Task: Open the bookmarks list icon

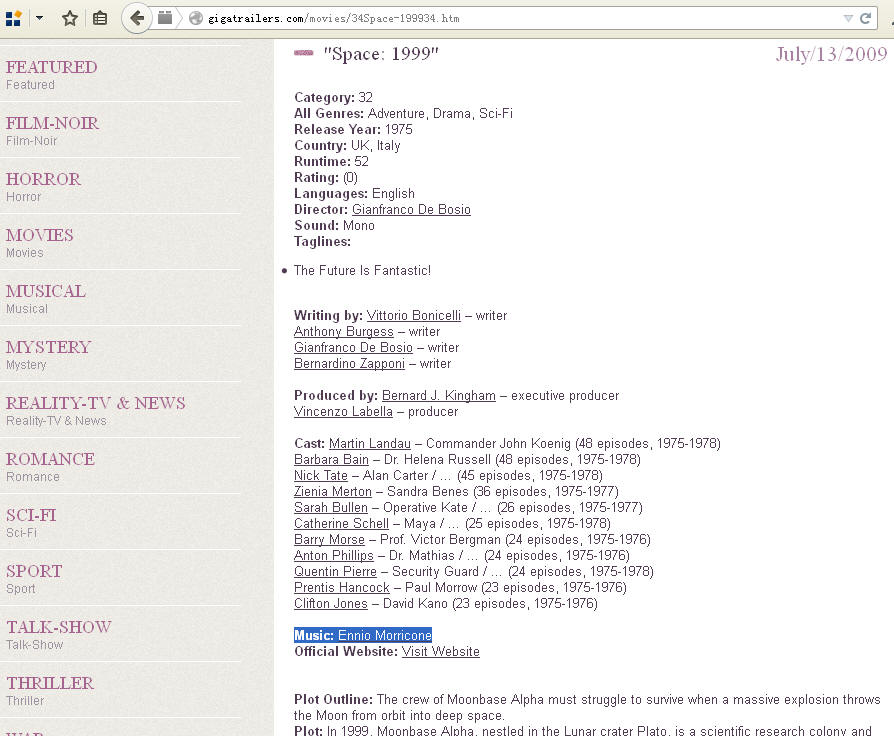Action: (x=100, y=18)
